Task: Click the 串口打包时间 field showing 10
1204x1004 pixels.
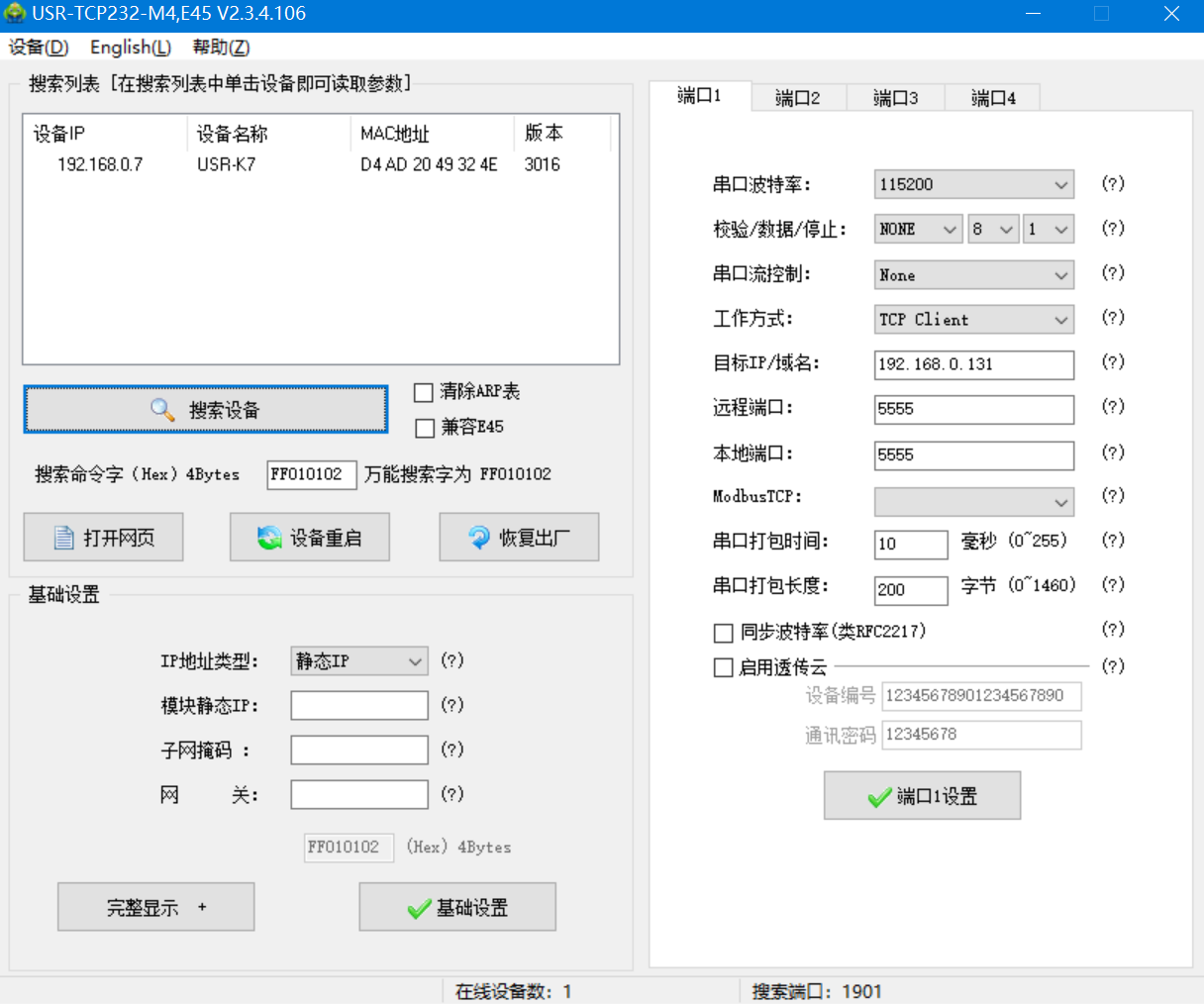Action: (x=911, y=544)
